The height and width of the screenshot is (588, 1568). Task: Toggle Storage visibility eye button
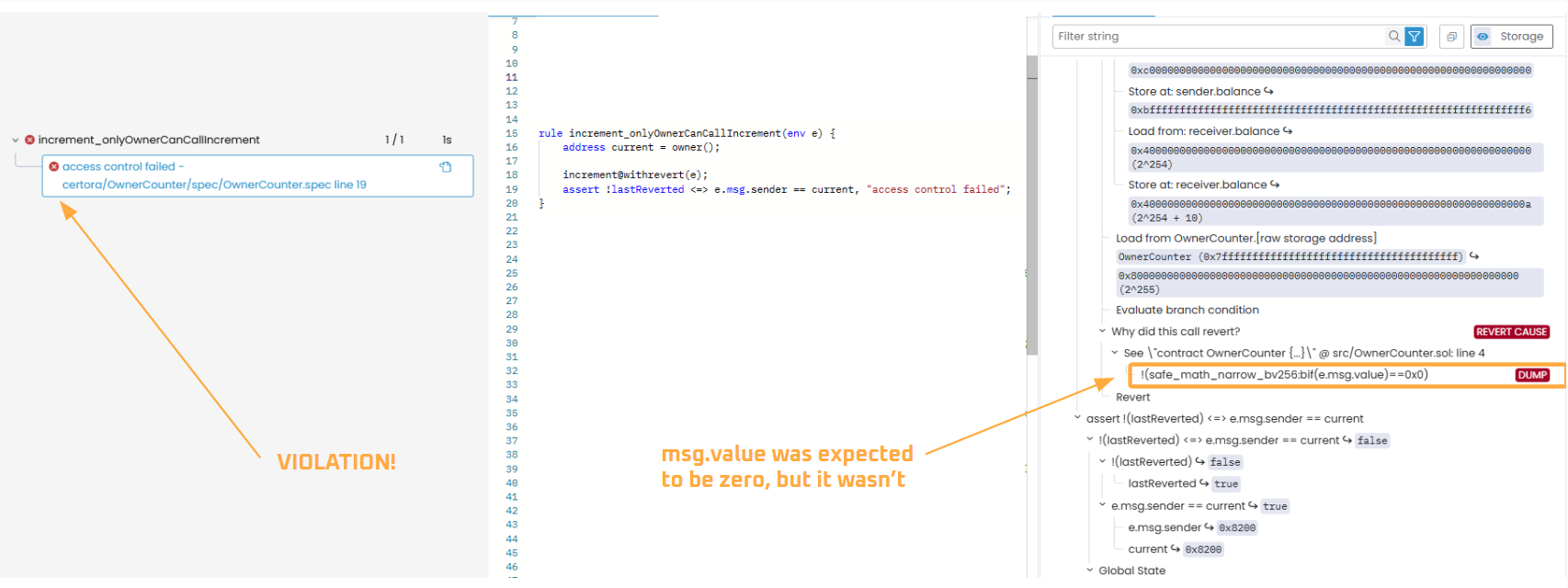pyautogui.click(x=1483, y=37)
